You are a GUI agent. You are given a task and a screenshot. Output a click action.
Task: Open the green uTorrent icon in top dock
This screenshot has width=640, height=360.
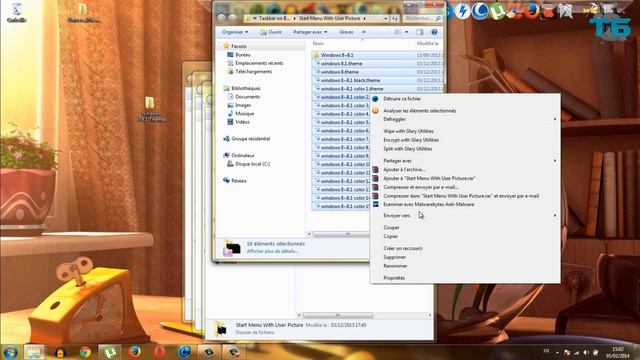497,12
